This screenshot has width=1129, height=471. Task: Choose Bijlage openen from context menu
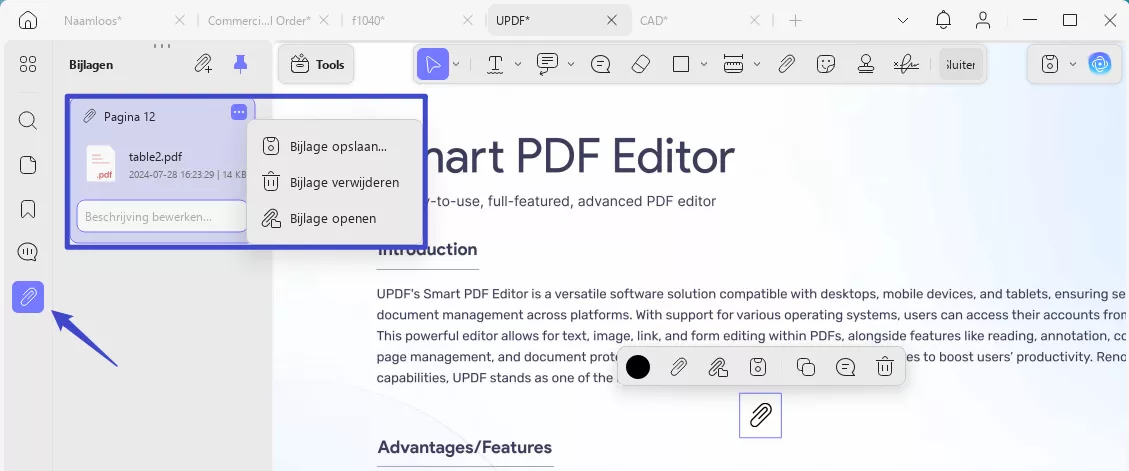coord(334,218)
